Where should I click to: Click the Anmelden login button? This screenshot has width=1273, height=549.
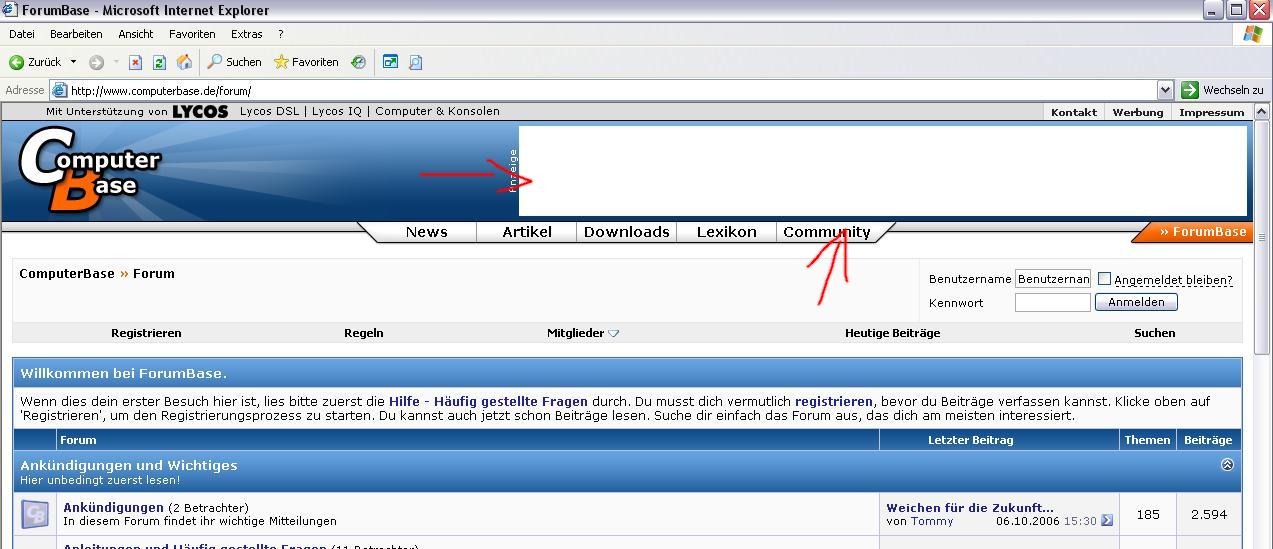point(1136,302)
